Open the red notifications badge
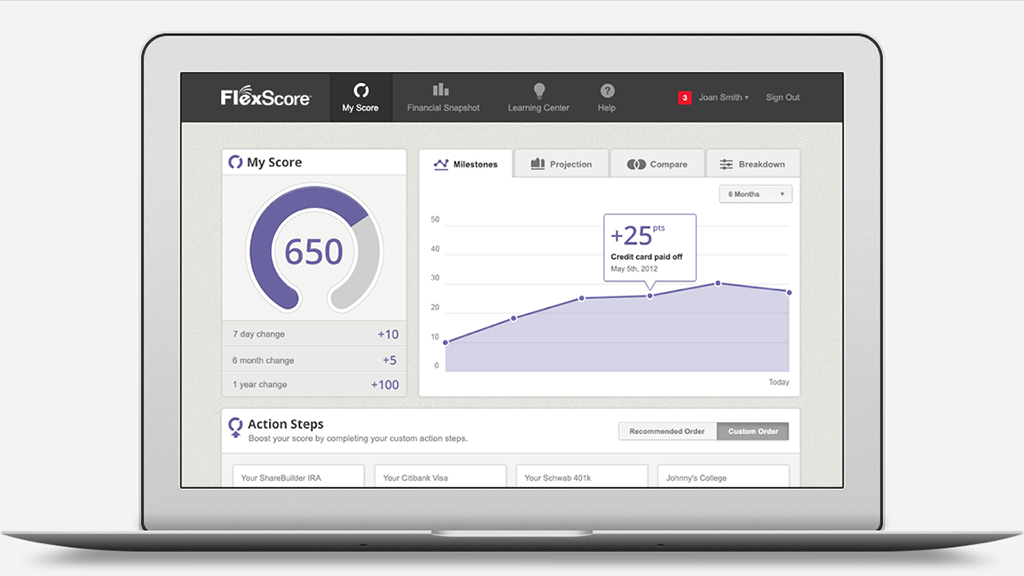The image size is (1024, 576). (x=685, y=98)
